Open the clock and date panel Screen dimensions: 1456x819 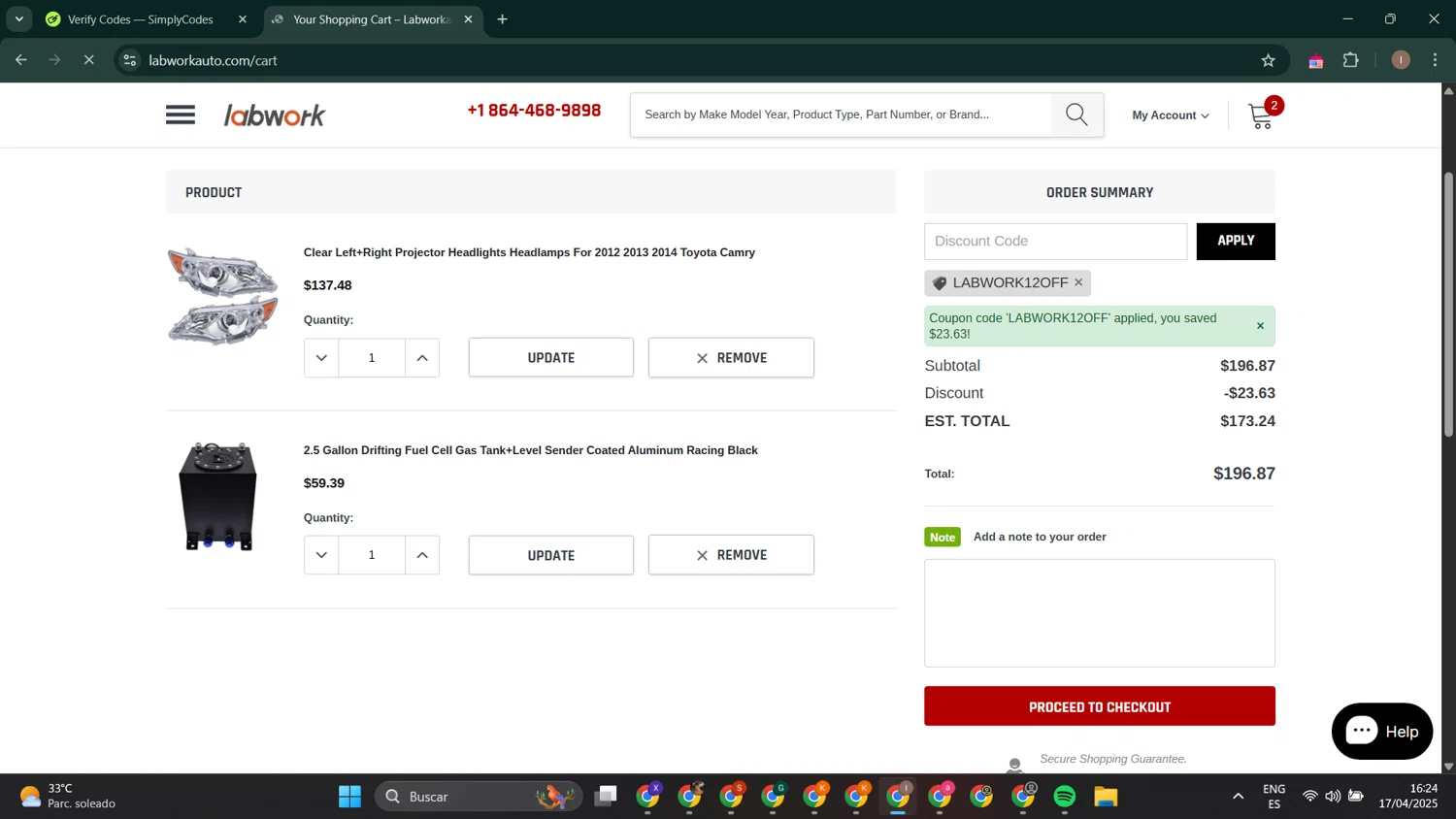tap(1408, 797)
